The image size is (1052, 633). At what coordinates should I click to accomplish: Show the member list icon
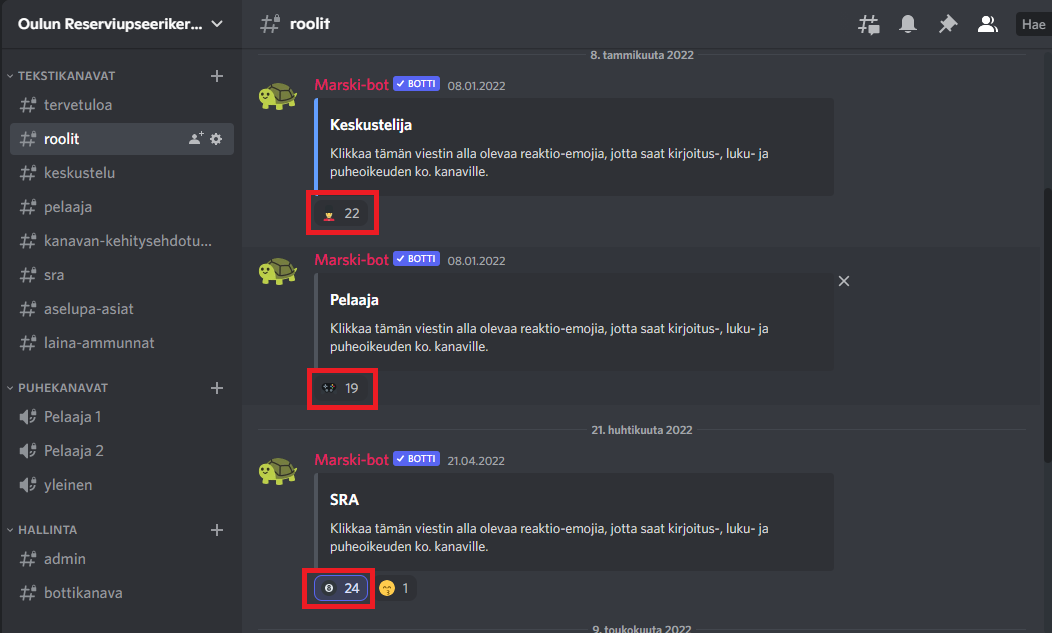987,24
